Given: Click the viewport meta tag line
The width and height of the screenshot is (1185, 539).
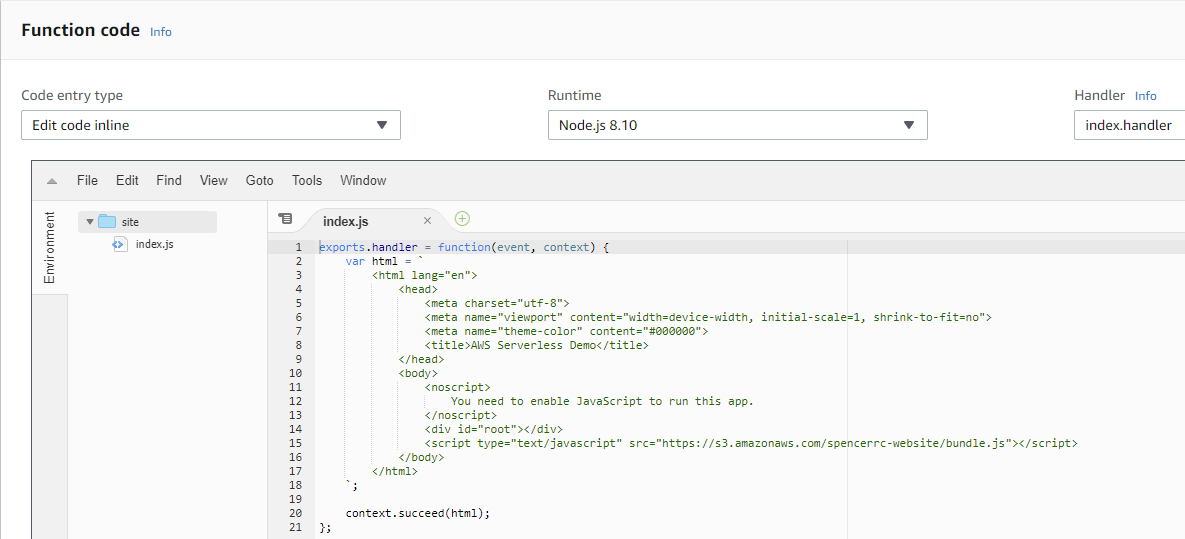Looking at the screenshot, I should (708, 317).
